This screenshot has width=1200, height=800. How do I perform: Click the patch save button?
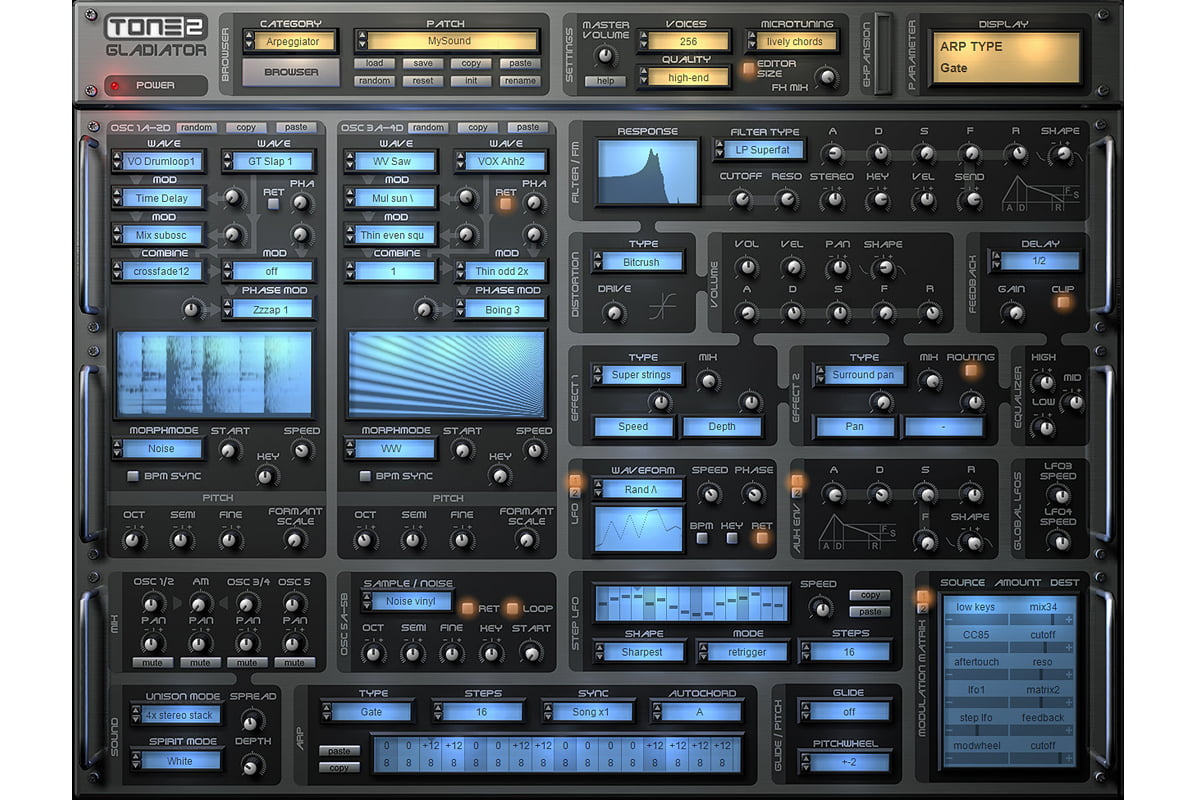pos(422,63)
